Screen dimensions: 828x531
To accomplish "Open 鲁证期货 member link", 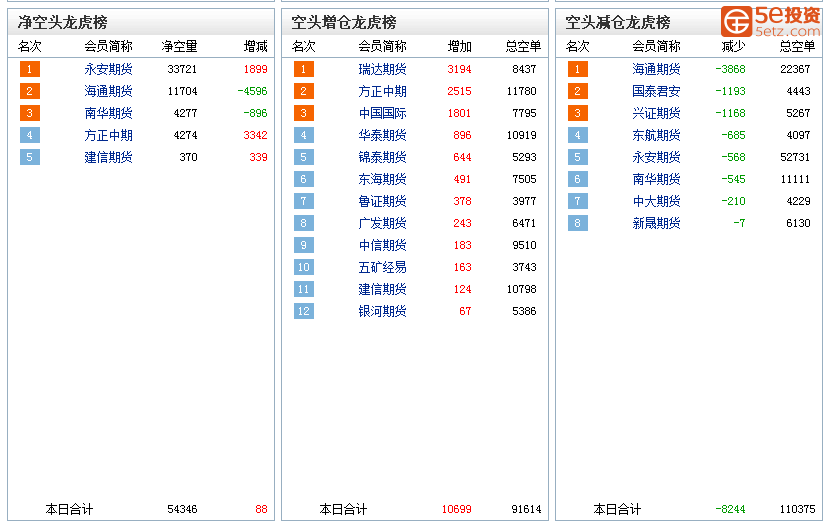I will [382, 201].
